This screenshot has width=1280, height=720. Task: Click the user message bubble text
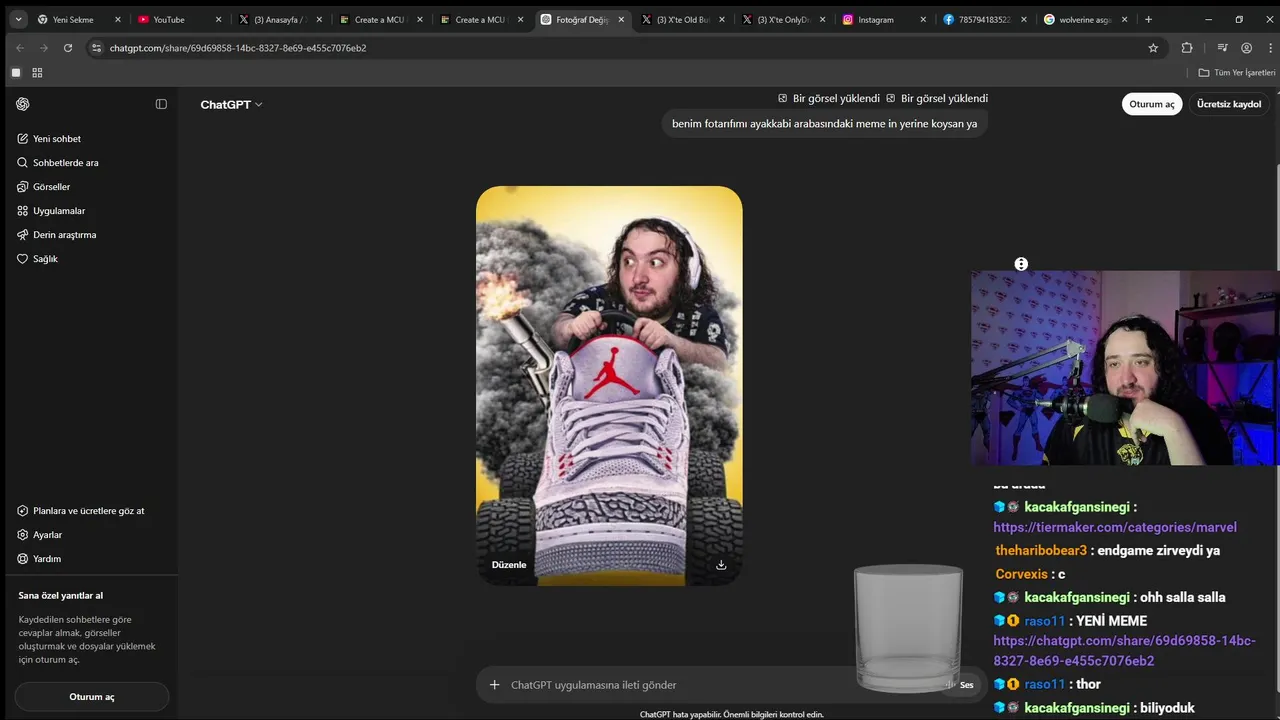(x=824, y=124)
